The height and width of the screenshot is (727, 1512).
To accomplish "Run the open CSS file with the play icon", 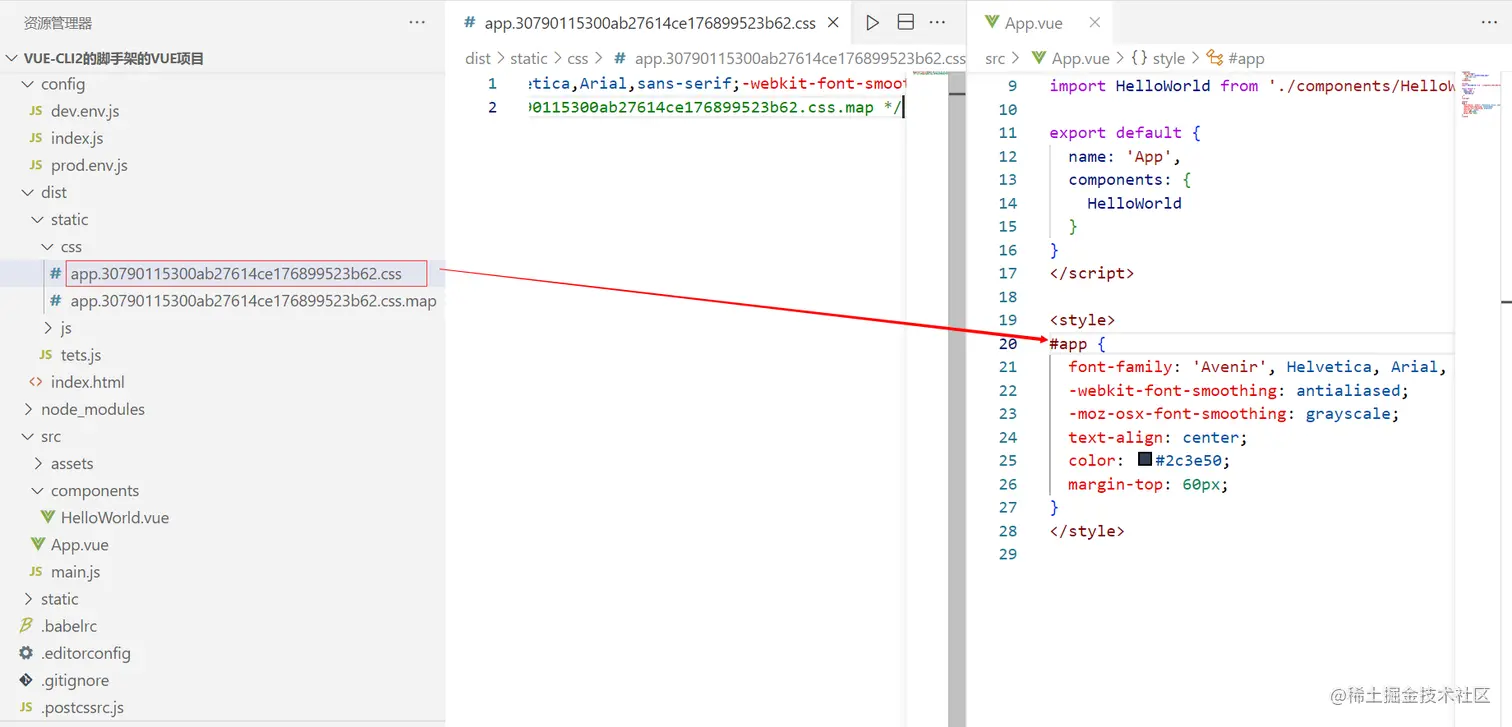I will [873, 22].
